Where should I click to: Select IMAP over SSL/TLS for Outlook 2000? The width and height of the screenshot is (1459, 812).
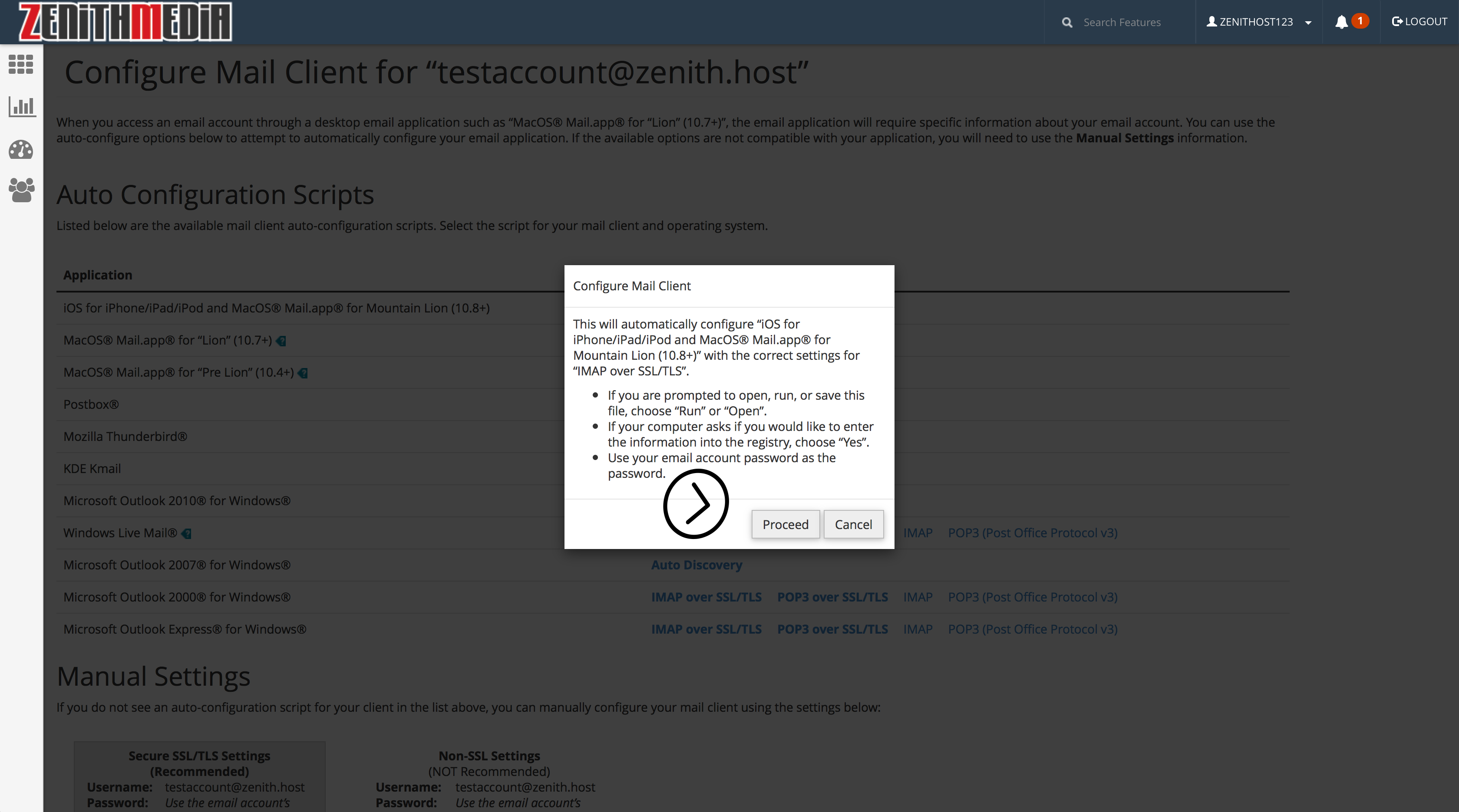point(706,598)
